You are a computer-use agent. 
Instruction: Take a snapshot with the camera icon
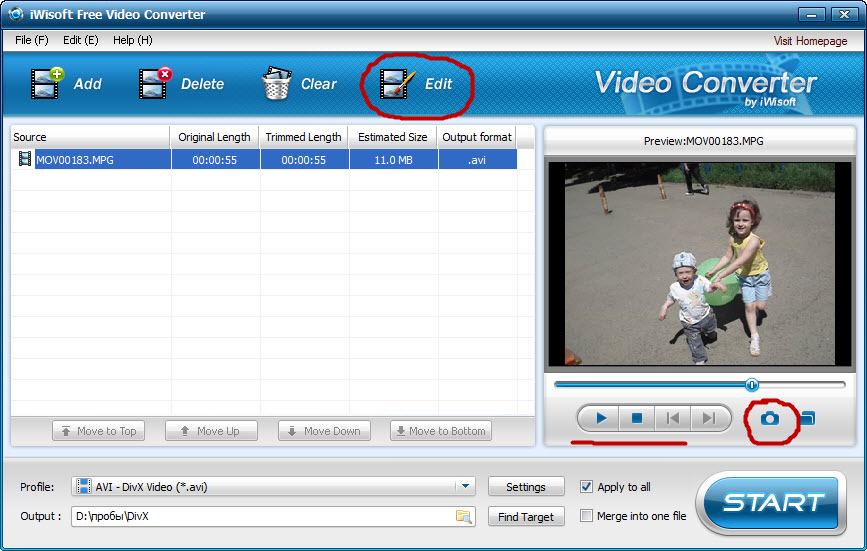pyautogui.click(x=770, y=418)
